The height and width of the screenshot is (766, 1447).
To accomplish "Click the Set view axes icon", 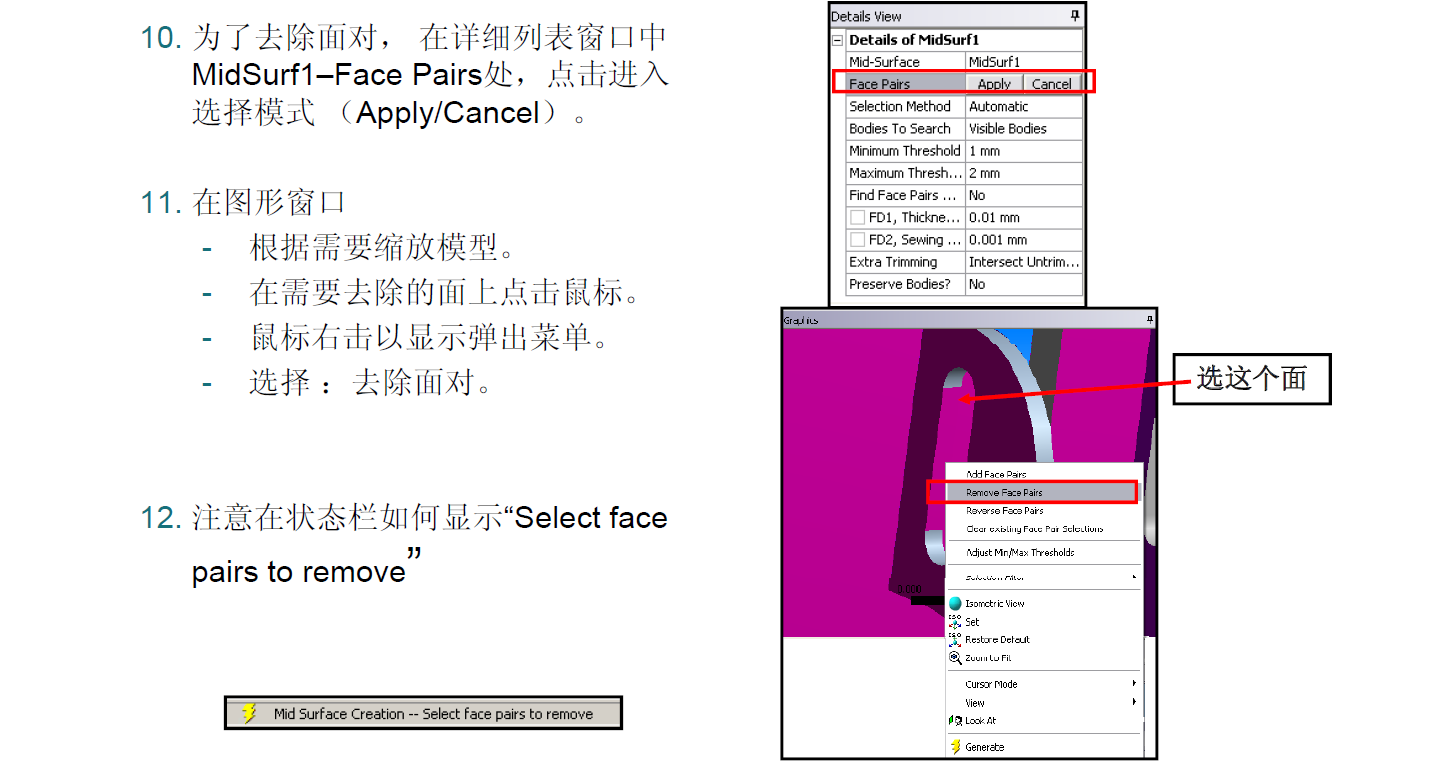I will pos(955,622).
